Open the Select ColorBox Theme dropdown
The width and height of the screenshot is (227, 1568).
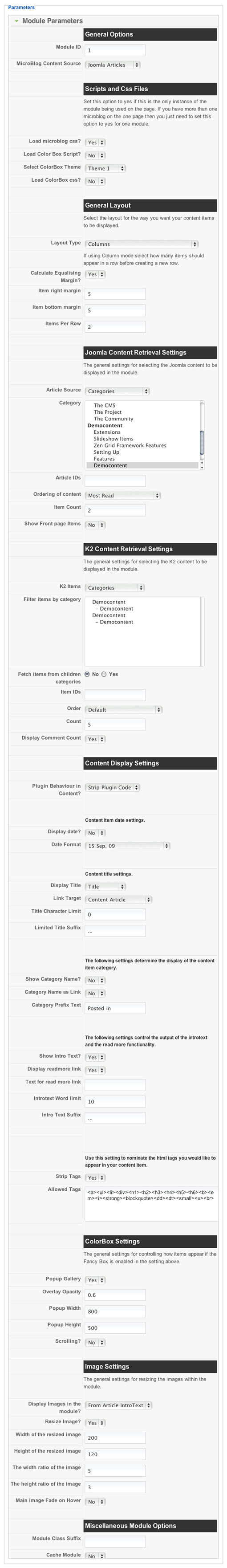[x=105, y=168]
